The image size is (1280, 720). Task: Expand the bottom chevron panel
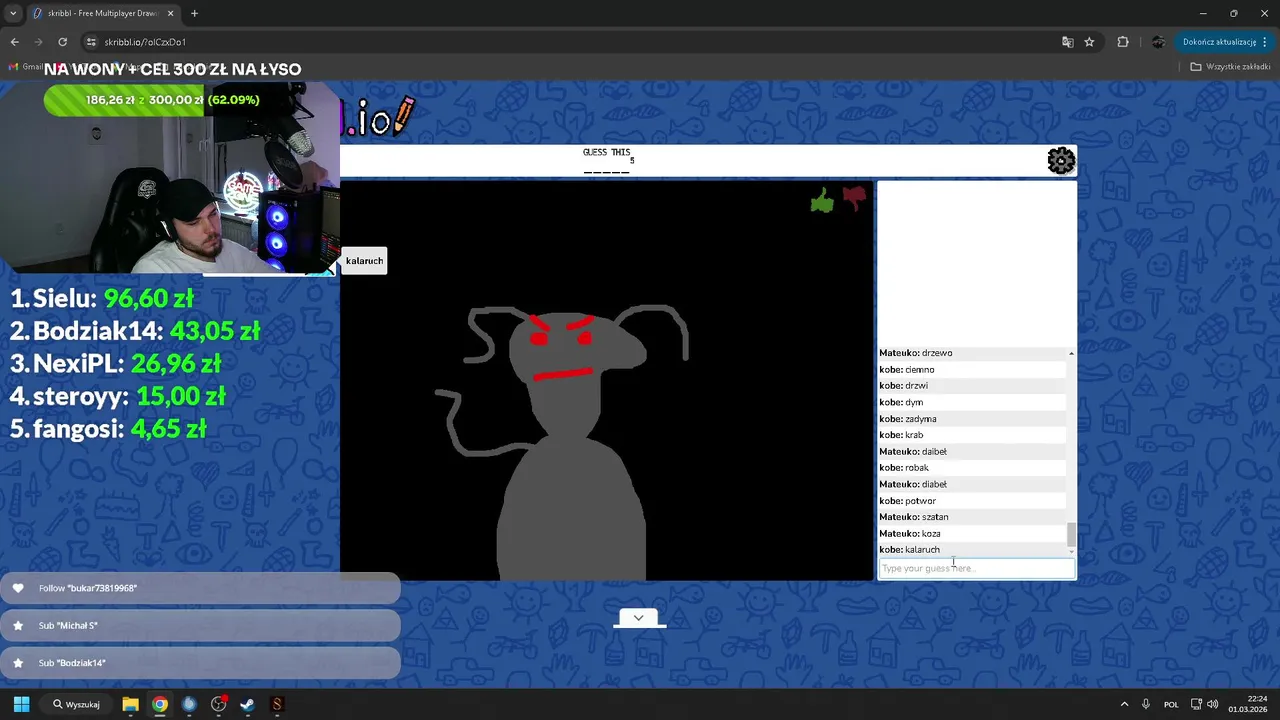[x=638, y=618]
